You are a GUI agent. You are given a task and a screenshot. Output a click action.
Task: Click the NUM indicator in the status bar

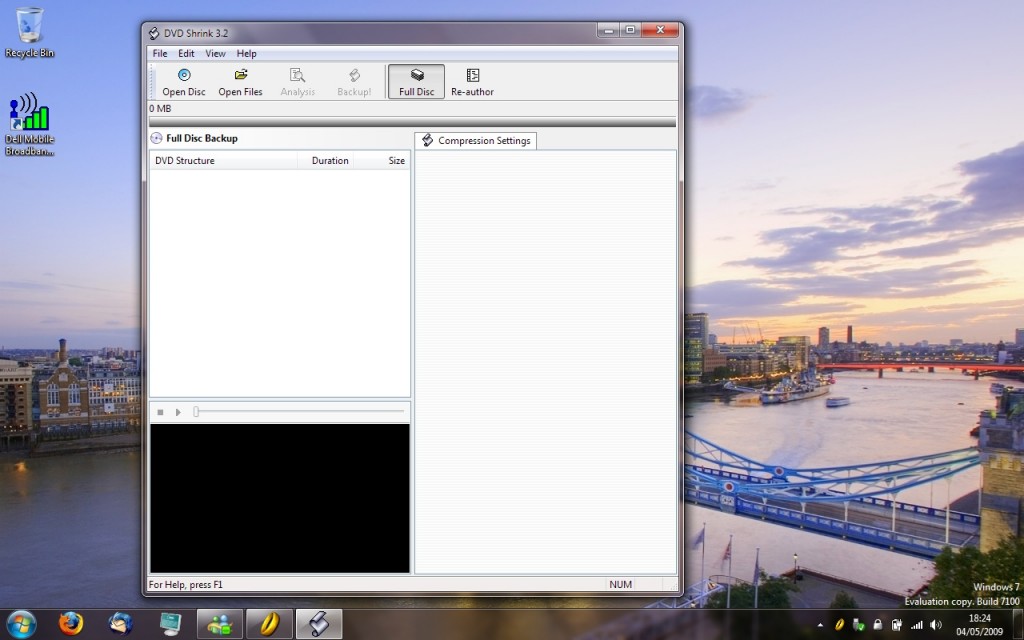click(x=620, y=584)
